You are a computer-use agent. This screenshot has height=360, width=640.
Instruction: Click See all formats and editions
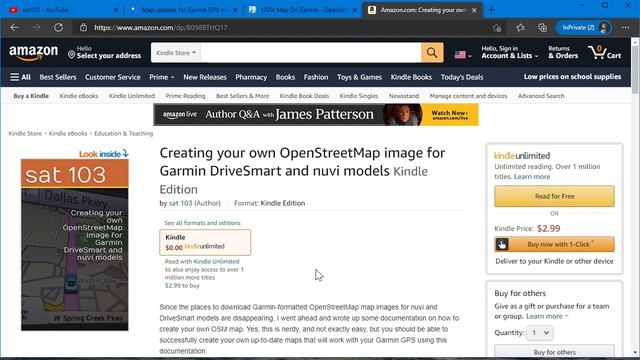pos(202,223)
